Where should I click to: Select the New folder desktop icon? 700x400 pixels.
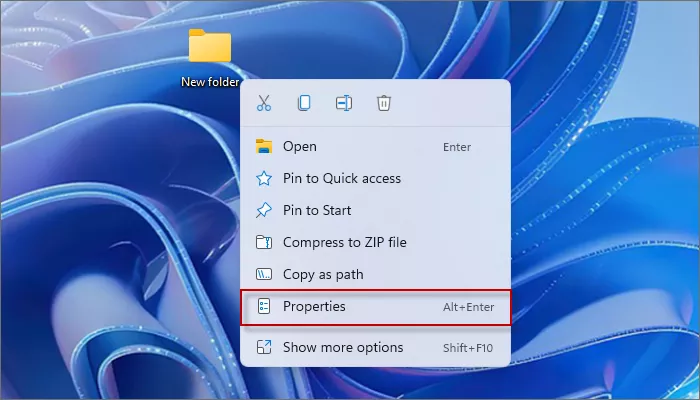[210, 58]
